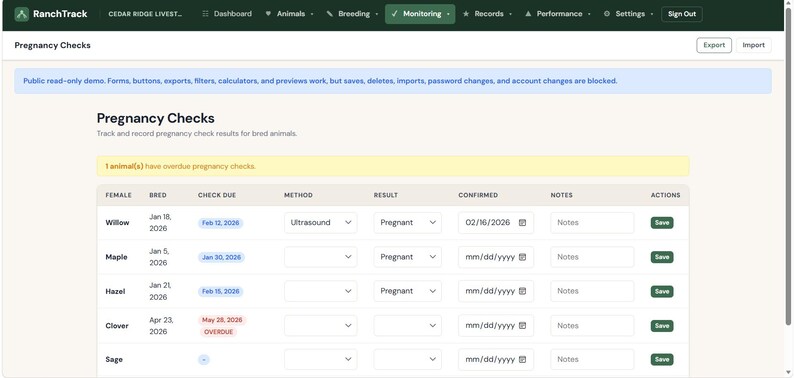Click the CHECK DUE column header
The image size is (794, 378).
[x=217, y=195]
